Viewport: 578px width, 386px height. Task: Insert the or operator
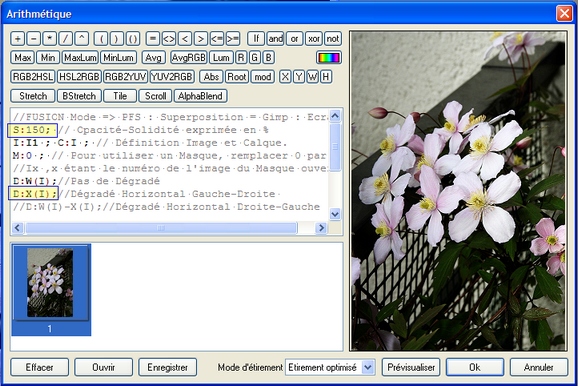pos(294,39)
